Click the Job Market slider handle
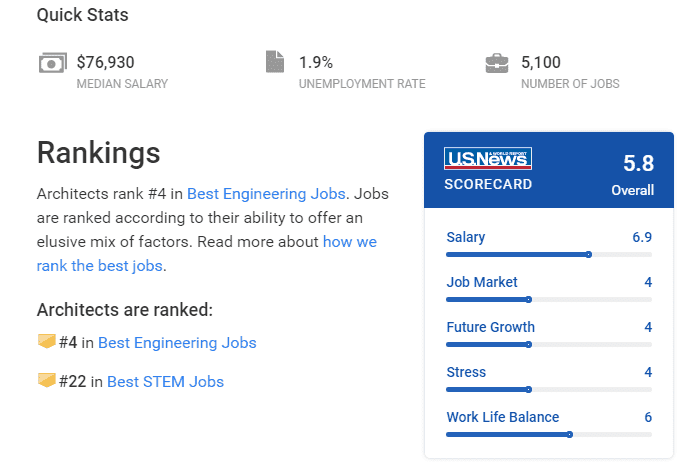Image resolution: width=682 pixels, height=466 pixels. [529, 299]
